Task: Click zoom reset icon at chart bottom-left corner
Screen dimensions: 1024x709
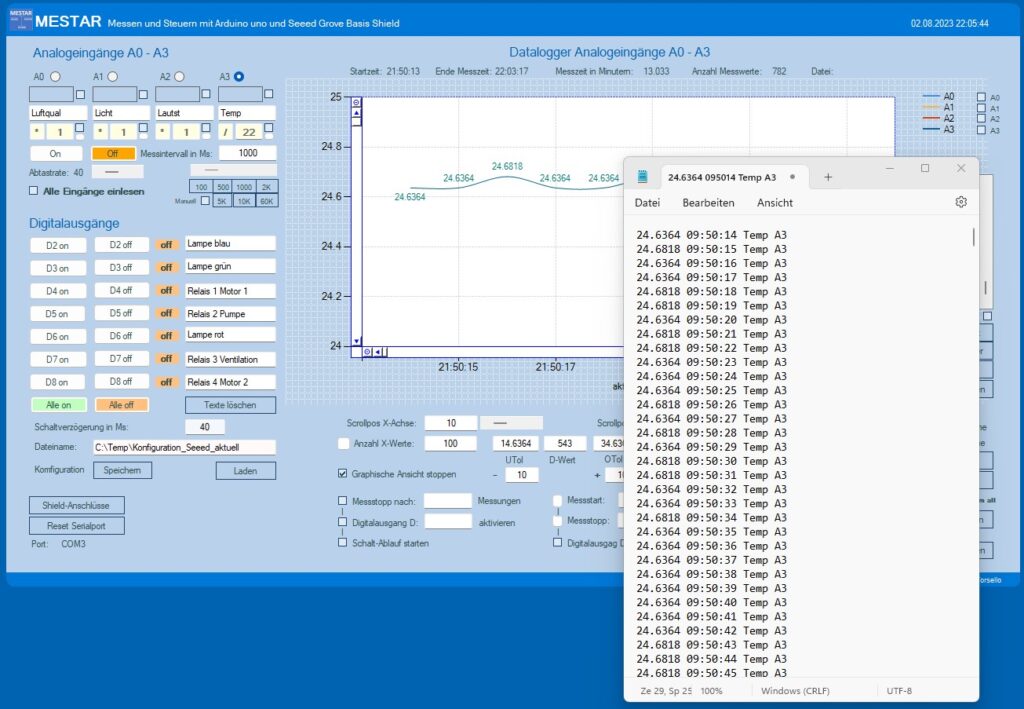Action: (x=367, y=352)
